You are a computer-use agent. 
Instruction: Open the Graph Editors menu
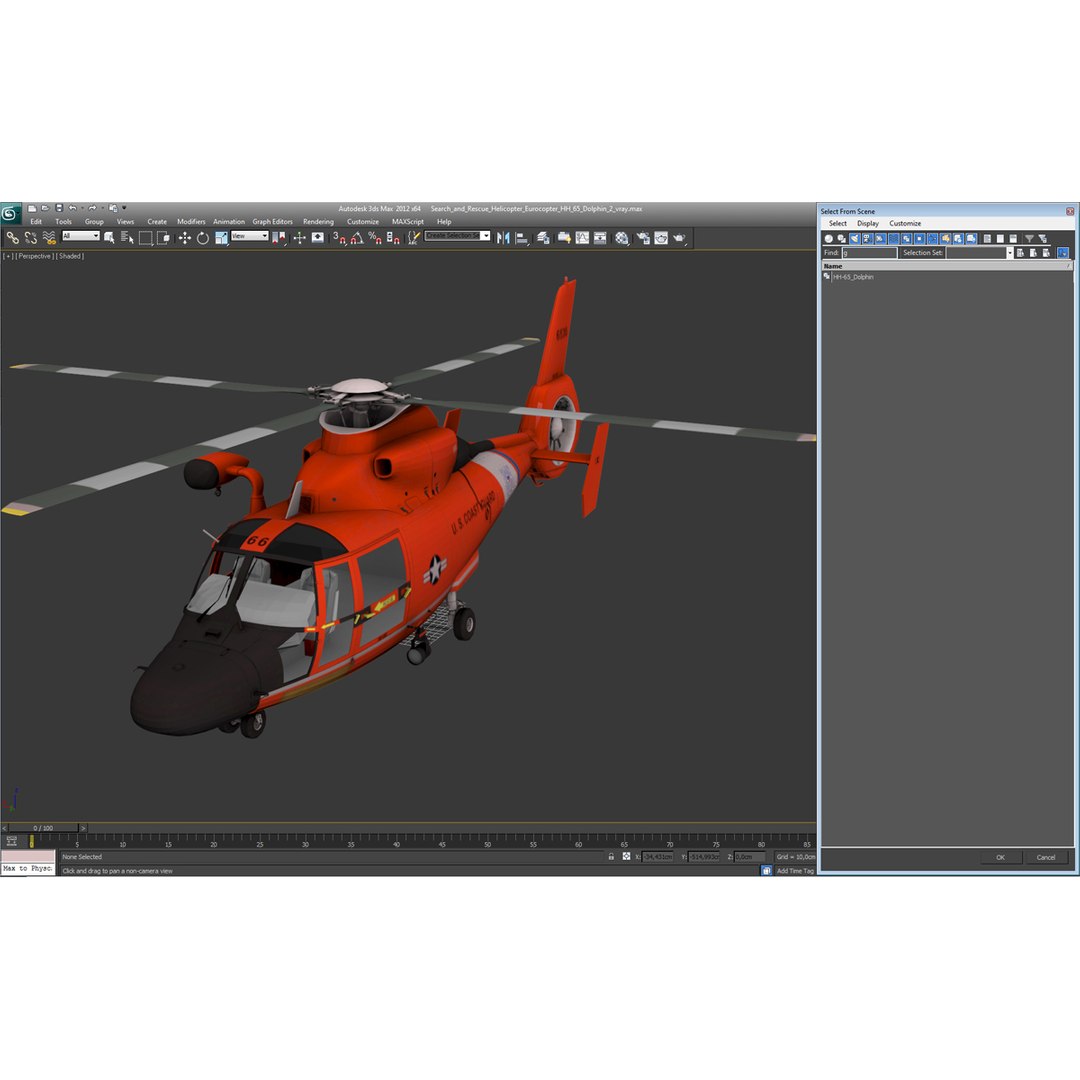click(272, 222)
